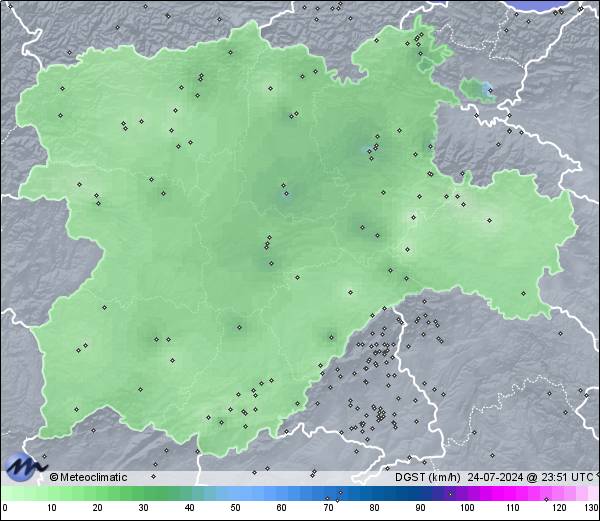Click the scale label 110
Screen dimensions: 600x521
pyautogui.click(x=513, y=508)
